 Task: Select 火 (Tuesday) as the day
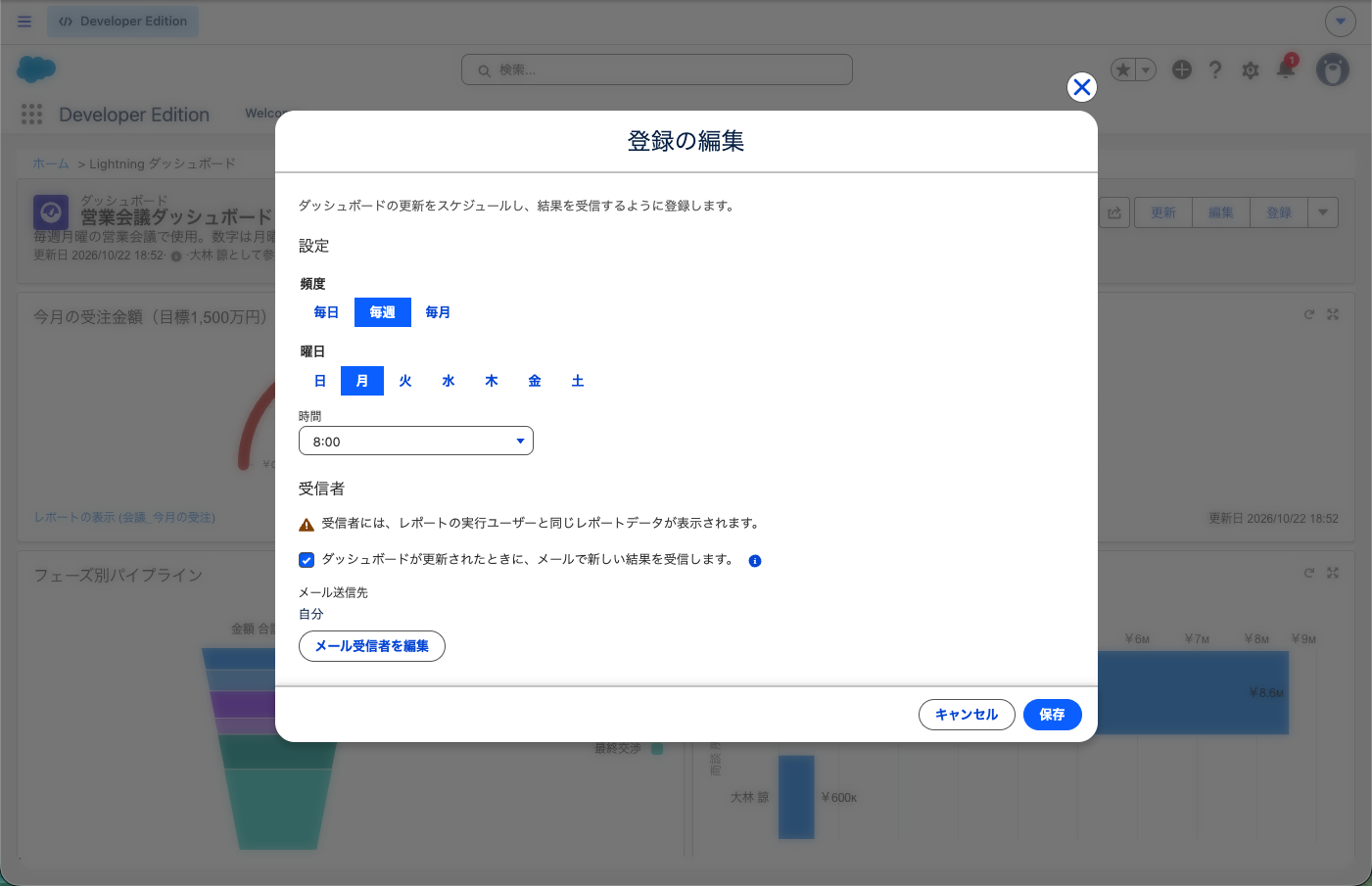click(405, 381)
